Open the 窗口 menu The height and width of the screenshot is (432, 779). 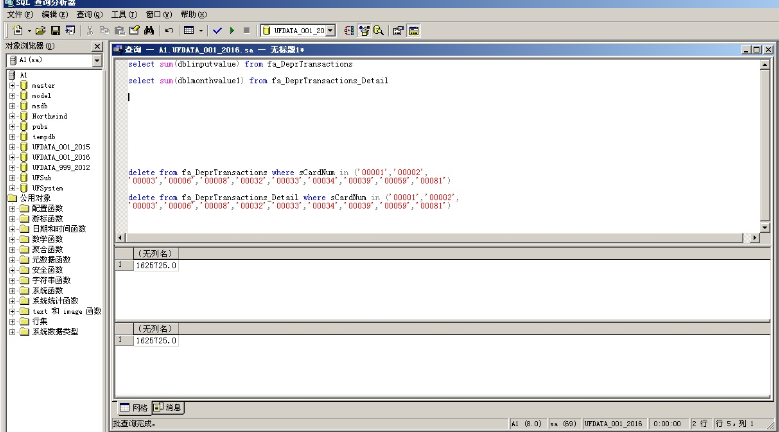[x=159, y=14]
